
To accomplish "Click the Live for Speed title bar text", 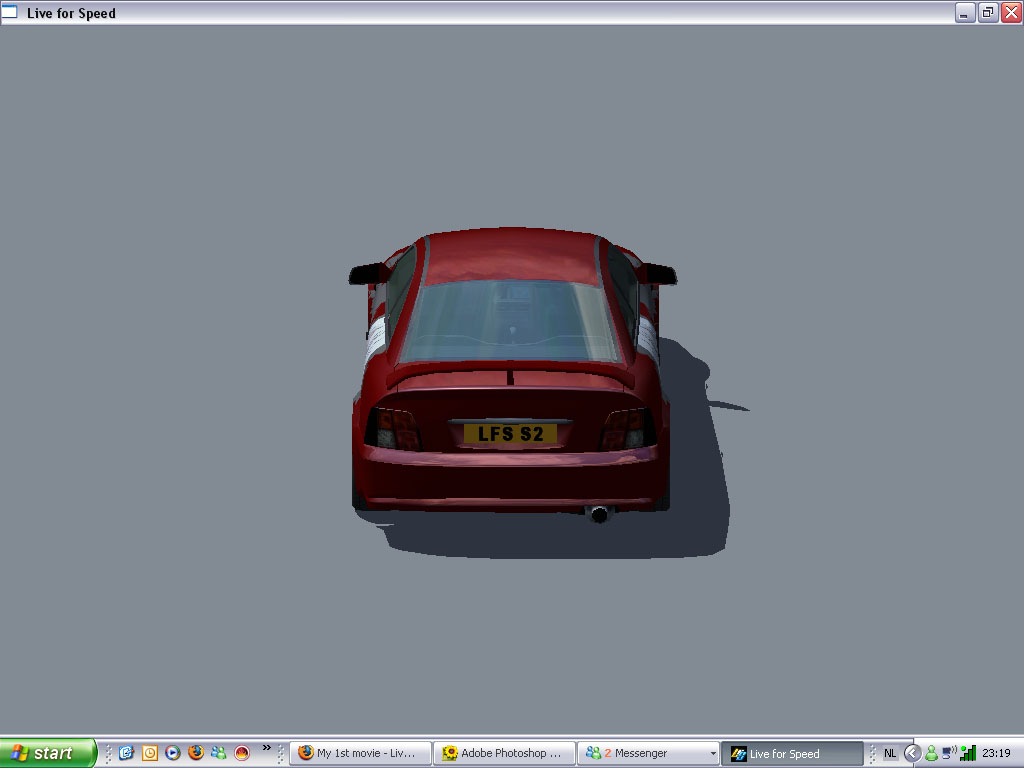I will (71, 13).
